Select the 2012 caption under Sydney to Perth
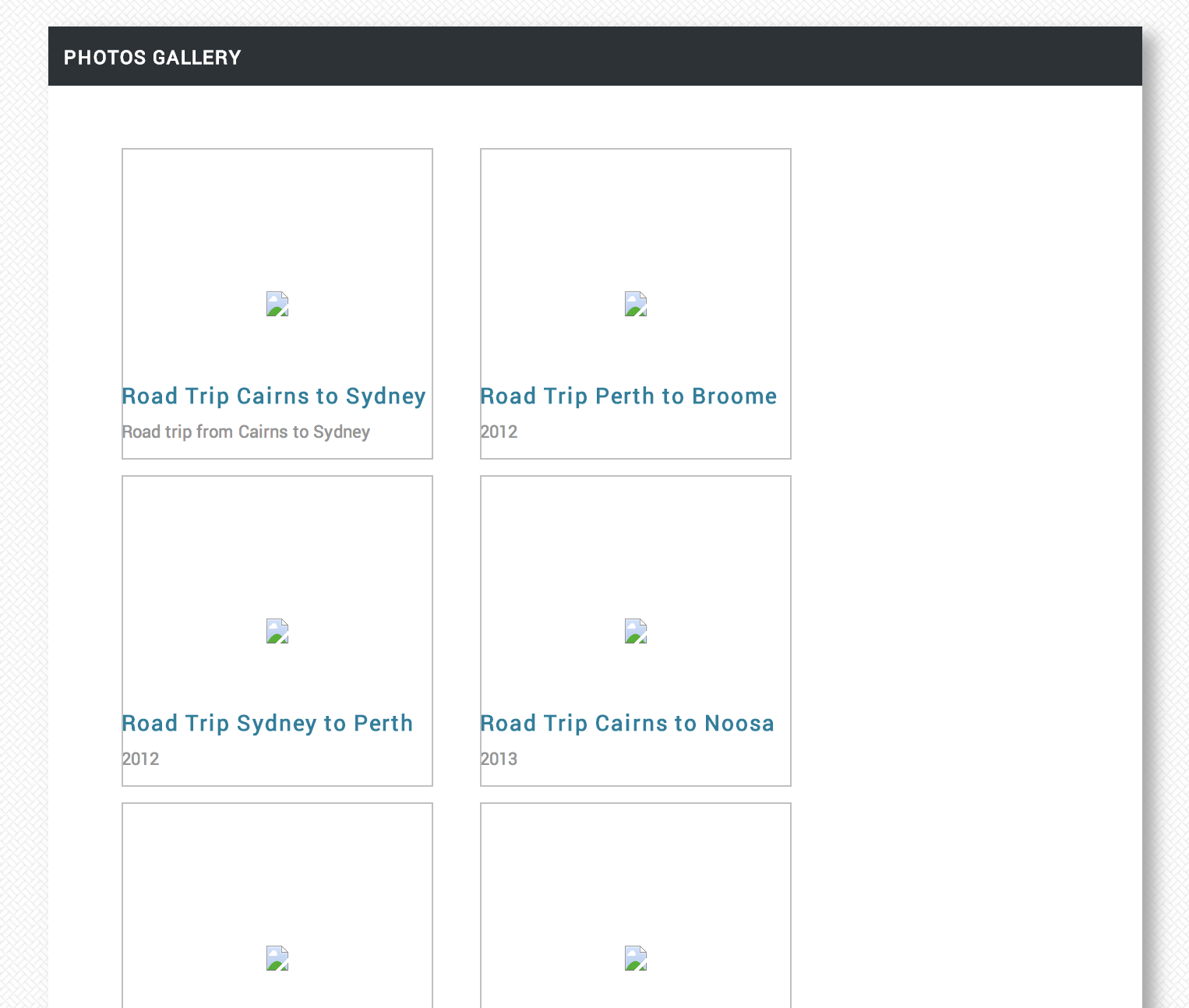1189x1008 pixels. pos(140,759)
